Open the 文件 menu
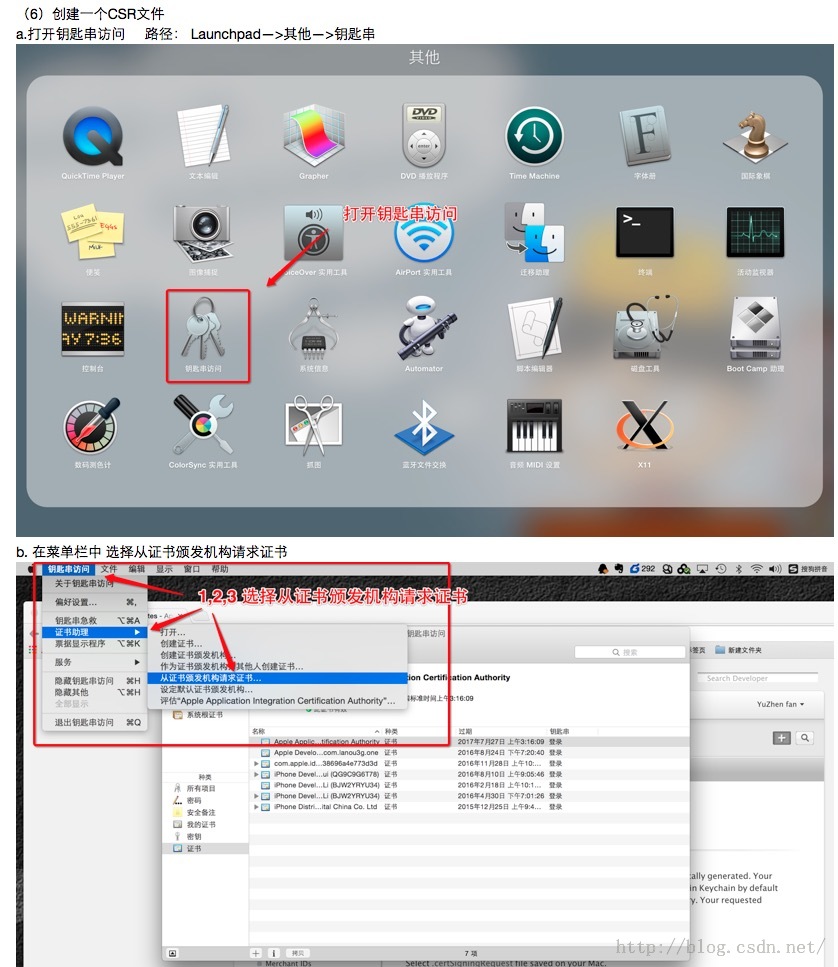 (109, 569)
